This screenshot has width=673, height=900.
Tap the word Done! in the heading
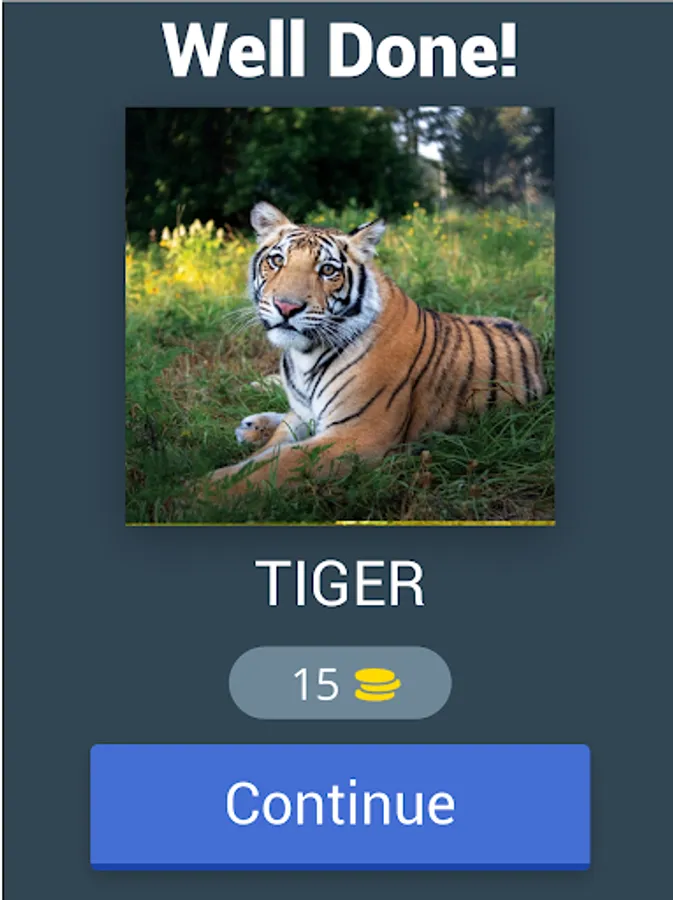[423, 49]
